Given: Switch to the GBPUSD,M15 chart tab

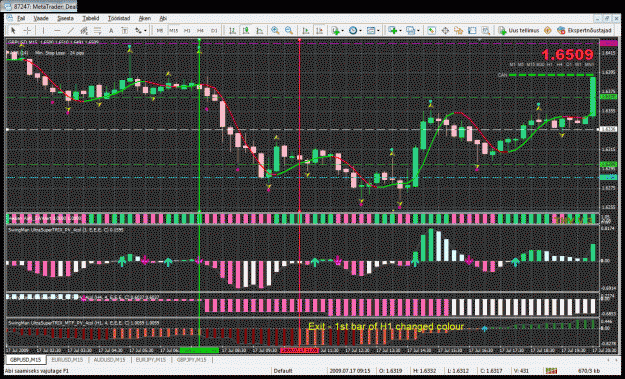Looking at the screenshot, I should coord(26,360).
